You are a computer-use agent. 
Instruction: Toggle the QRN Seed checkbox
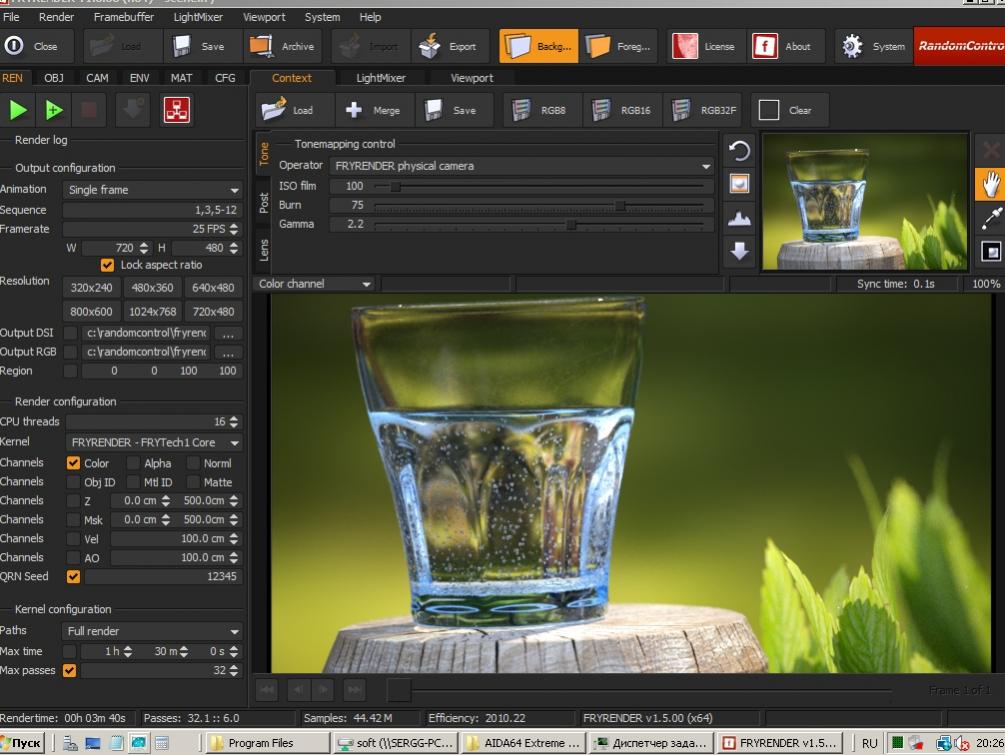73,576
